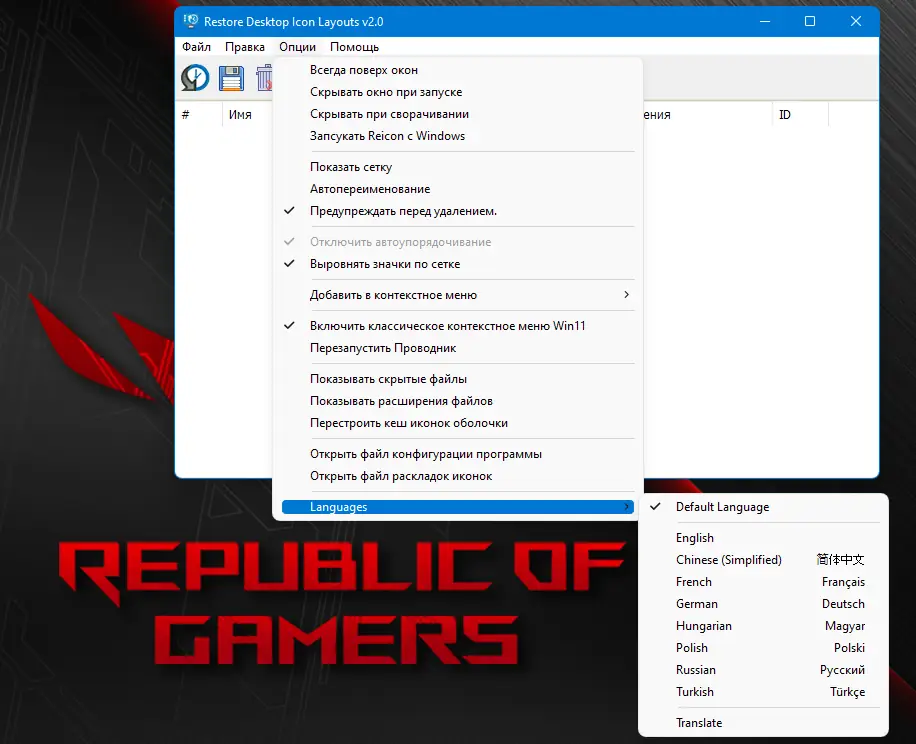Select English language

point(764,538)
